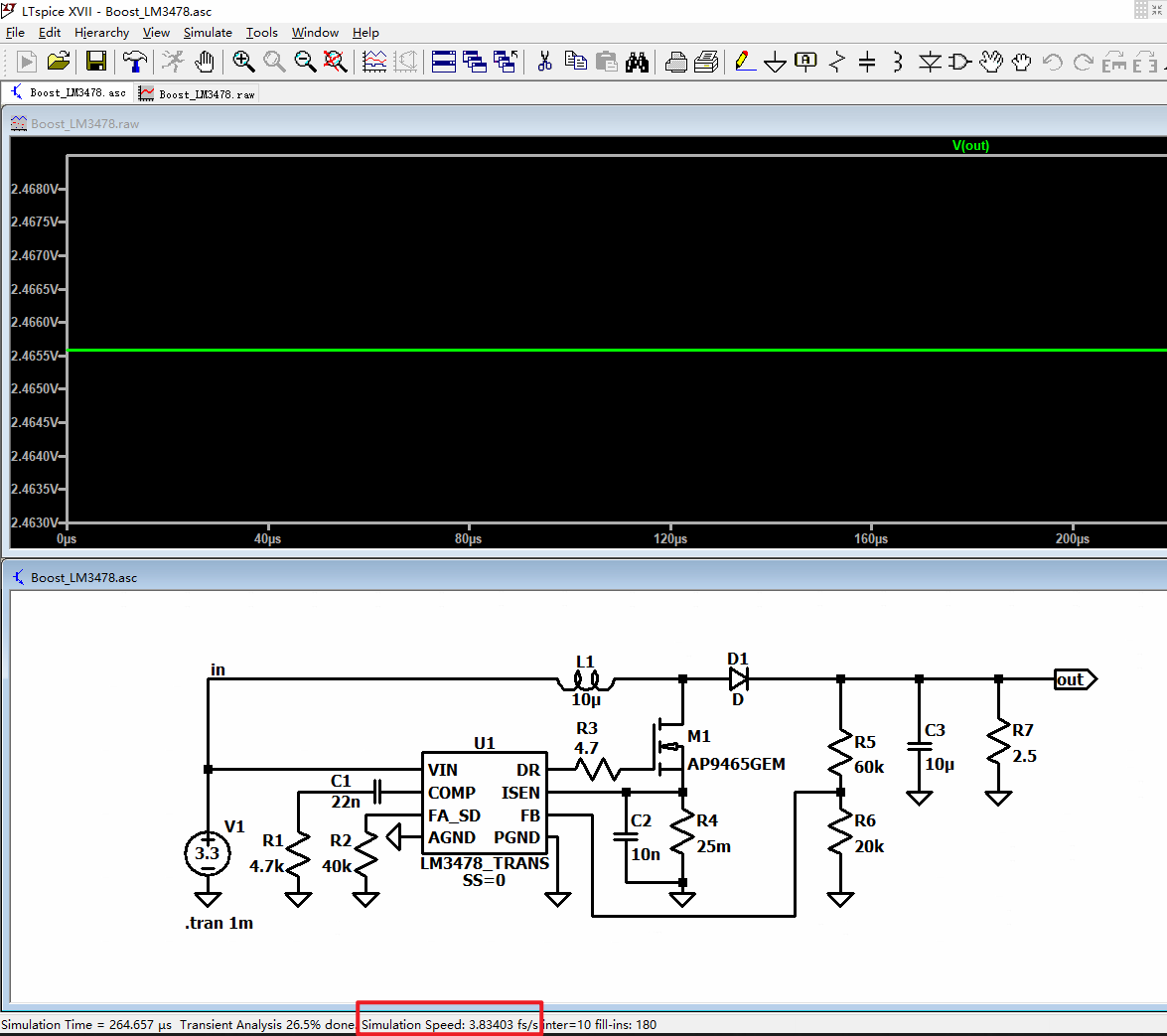Open the component symbol browser
The width and height of the screenshot is (1167, 1036).
click(x=958, y=62)
